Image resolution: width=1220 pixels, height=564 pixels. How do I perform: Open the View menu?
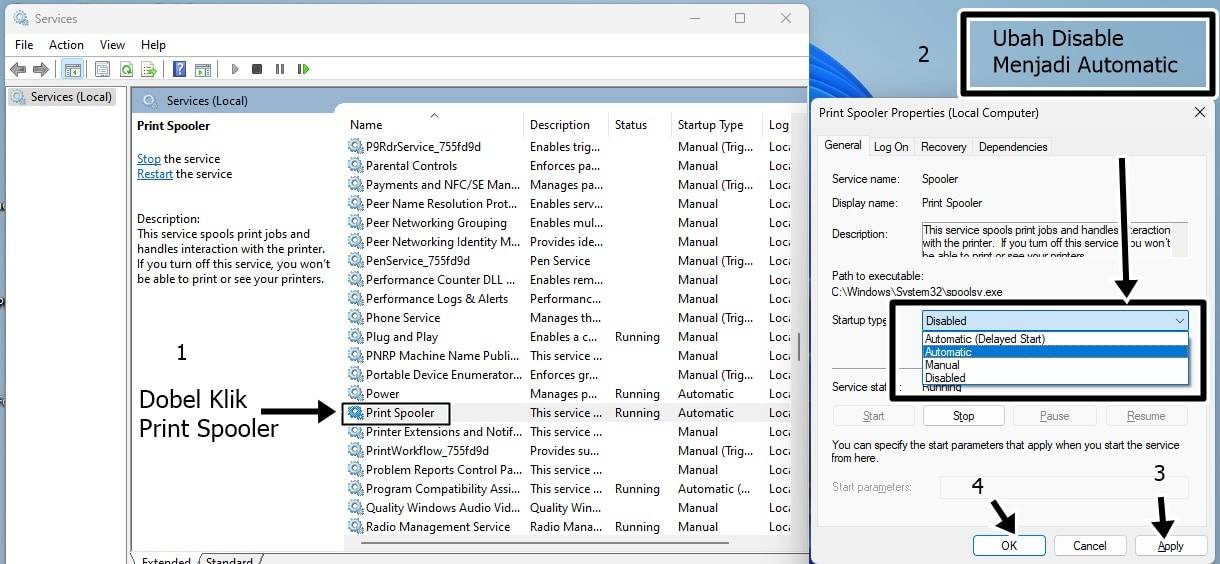click(112, 45)
